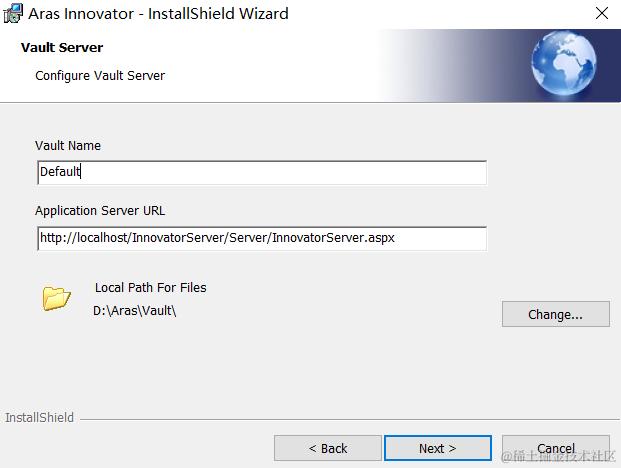The width and height of the screenshot is (621, 468).
Task: Go to the previous step with Back
Action: [x=328, y=448]
